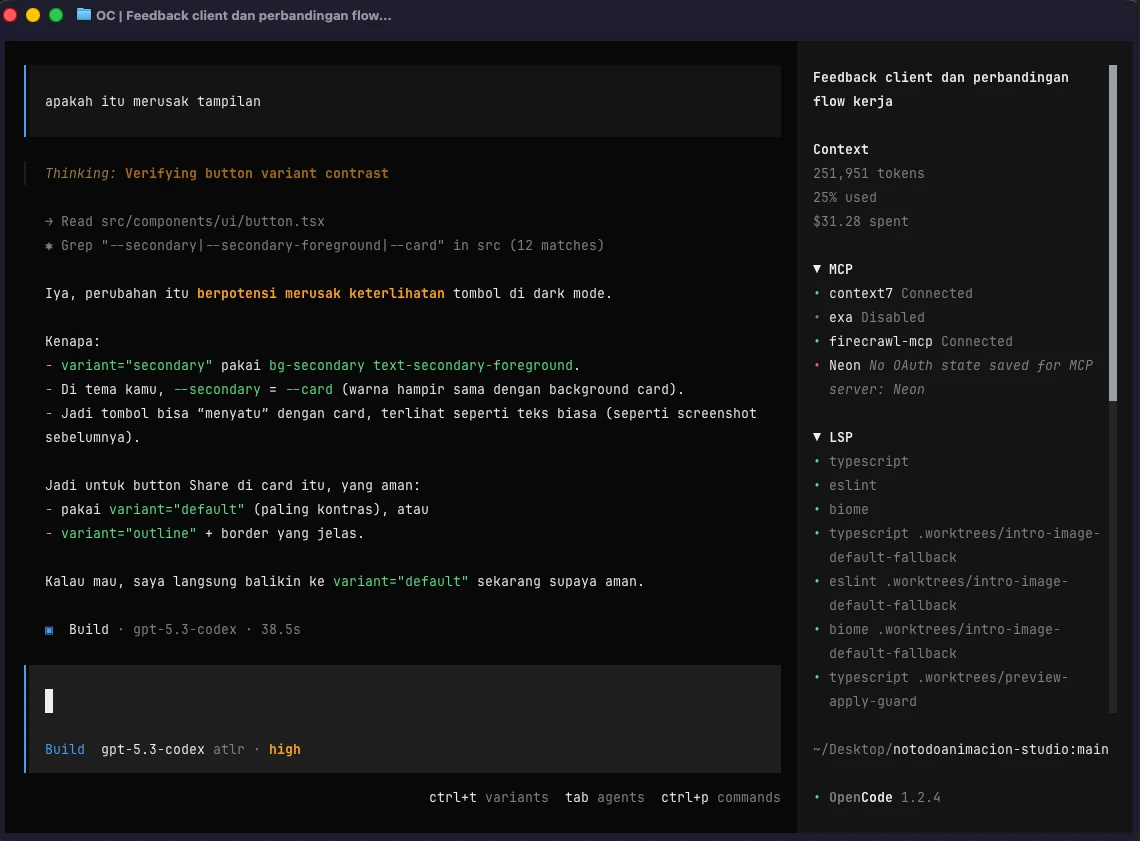Click the folder icon in the title bar
Viewport: 1140px width, 841px height.
tap(82, 15)
